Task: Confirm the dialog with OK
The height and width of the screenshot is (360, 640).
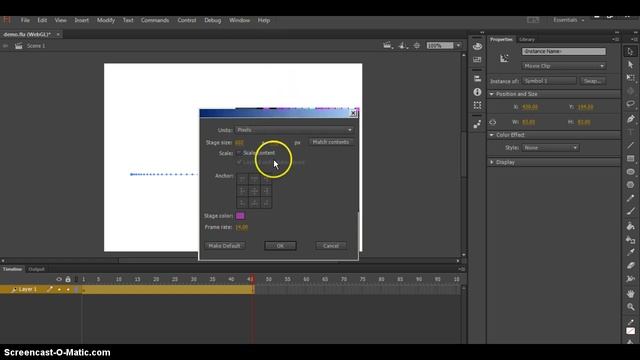Action: 280,246
